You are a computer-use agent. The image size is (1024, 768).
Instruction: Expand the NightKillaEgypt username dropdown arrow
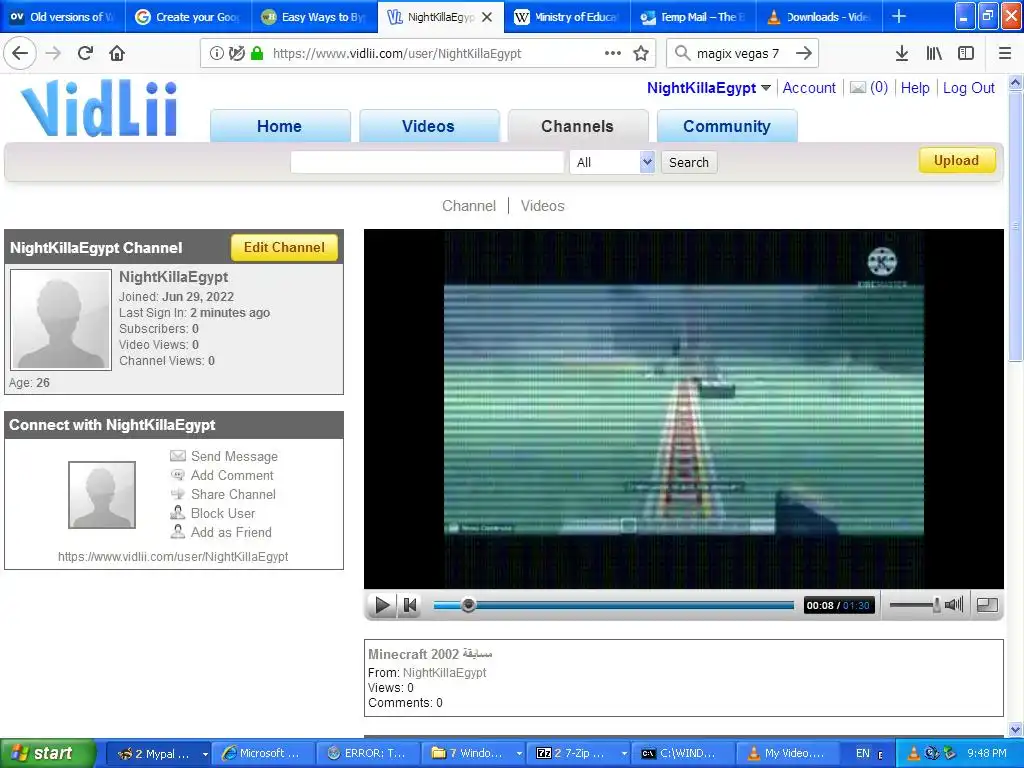point(766,88)
